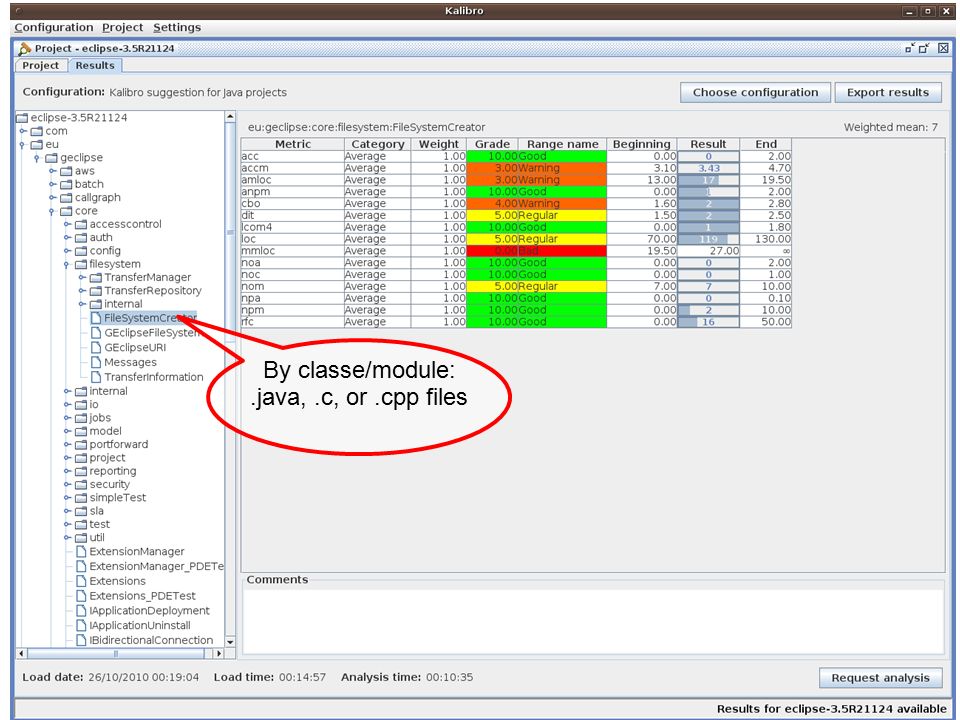This screenshot has height=720, width=960.
Task: Click the tree panel scroll up arrow
Action: (230, 116)
